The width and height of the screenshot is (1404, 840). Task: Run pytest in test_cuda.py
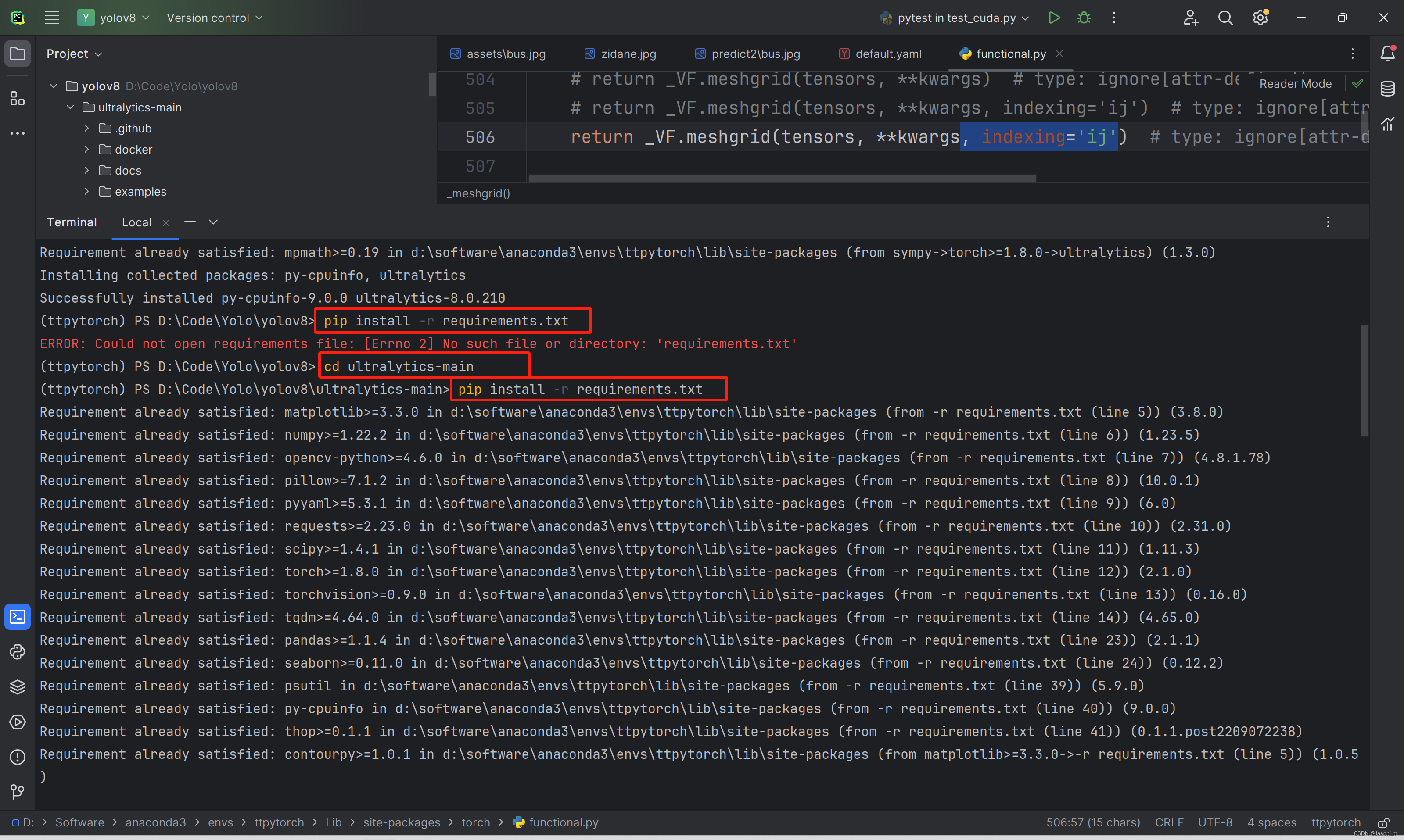click(x=1053, y=18)
